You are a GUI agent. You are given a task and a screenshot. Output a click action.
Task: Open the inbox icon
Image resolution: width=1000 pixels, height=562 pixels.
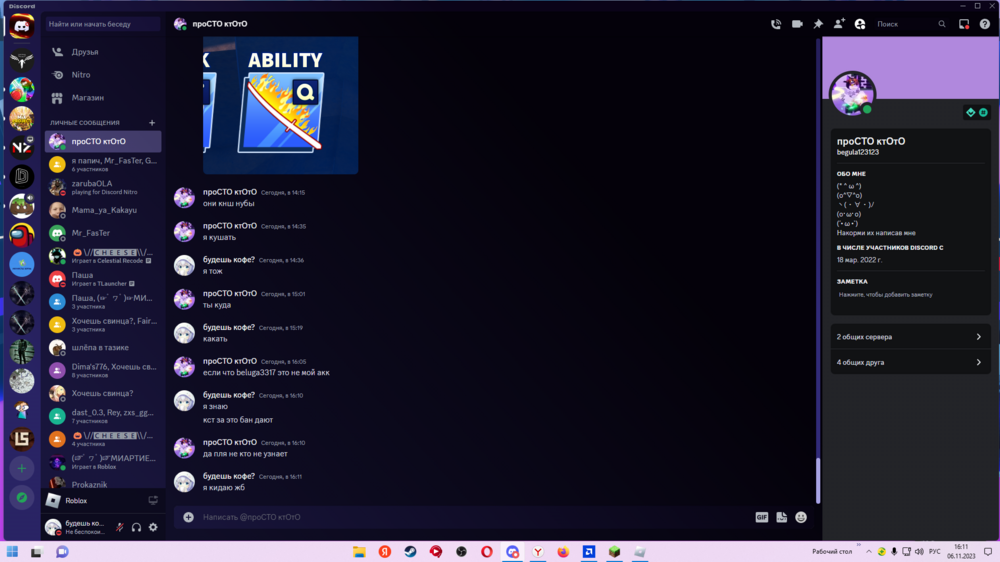964,24
